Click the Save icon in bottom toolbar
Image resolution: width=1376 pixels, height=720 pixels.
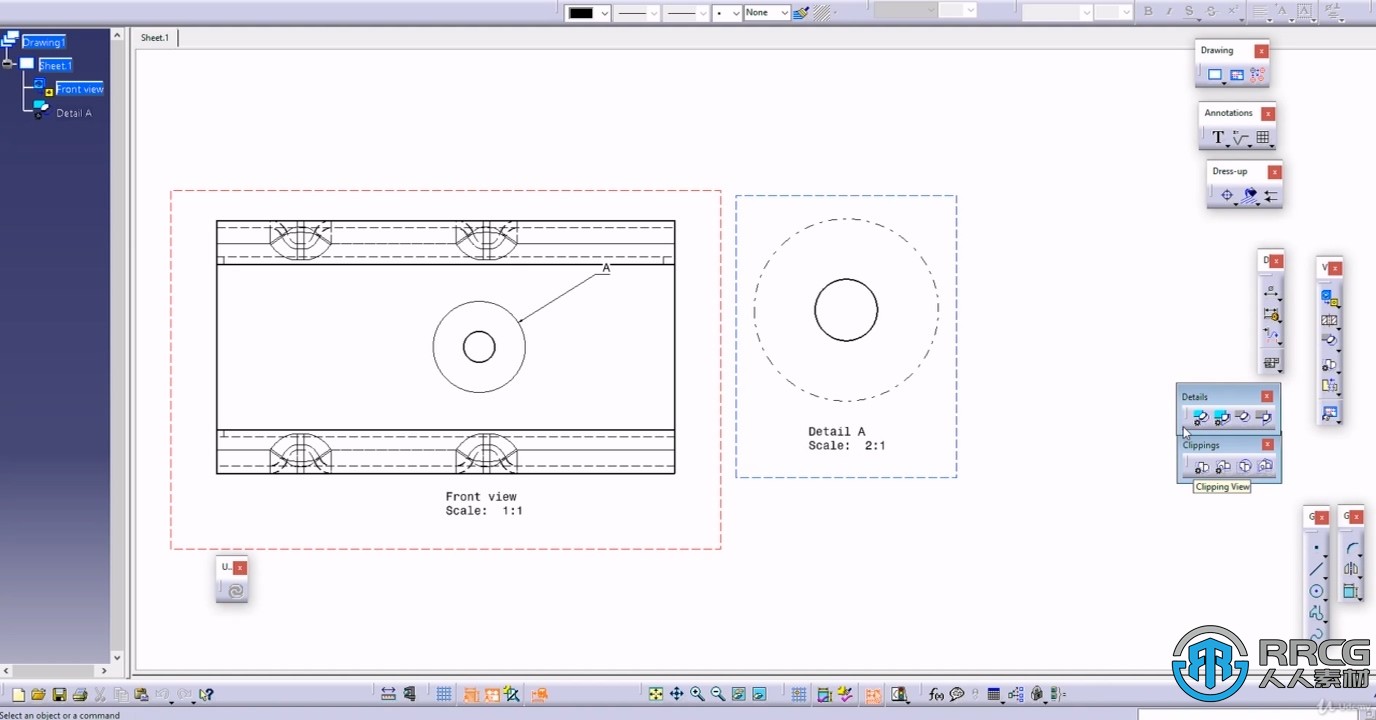click(x=59, y=694)
